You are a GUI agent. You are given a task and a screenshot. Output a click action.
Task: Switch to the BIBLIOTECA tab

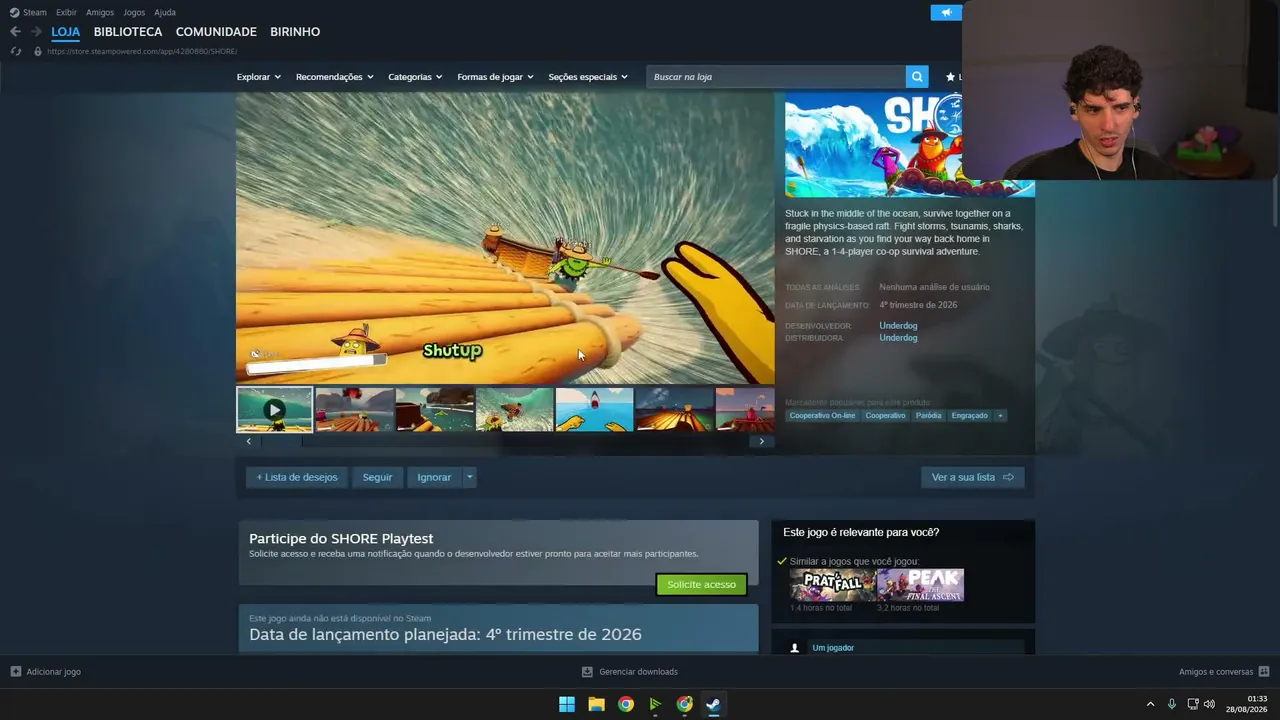tap(128, 32)
